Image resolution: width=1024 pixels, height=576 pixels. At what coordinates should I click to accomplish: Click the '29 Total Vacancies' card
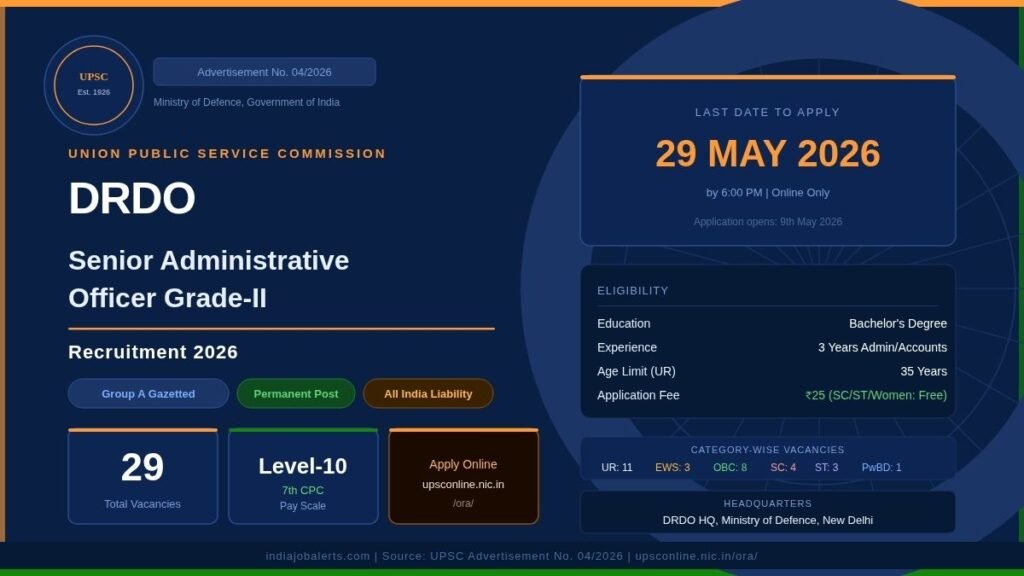[142, 476]
